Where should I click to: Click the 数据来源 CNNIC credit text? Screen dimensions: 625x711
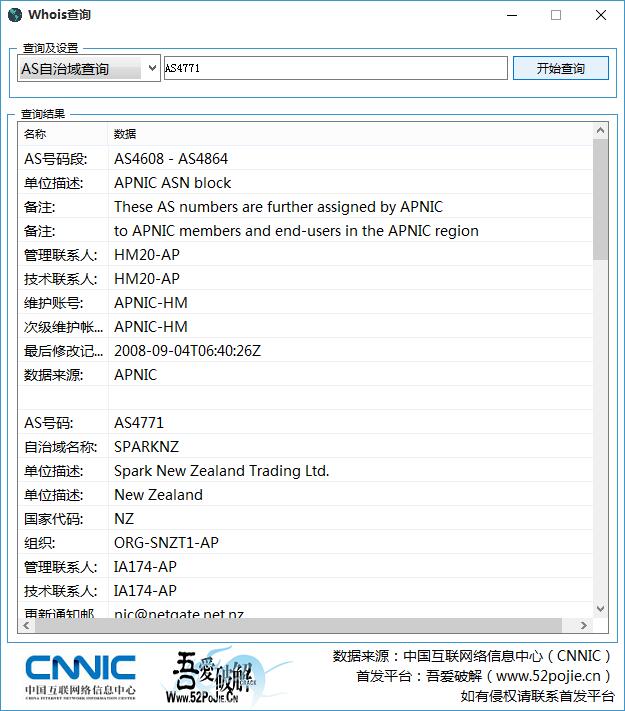[x=472, y=656]
